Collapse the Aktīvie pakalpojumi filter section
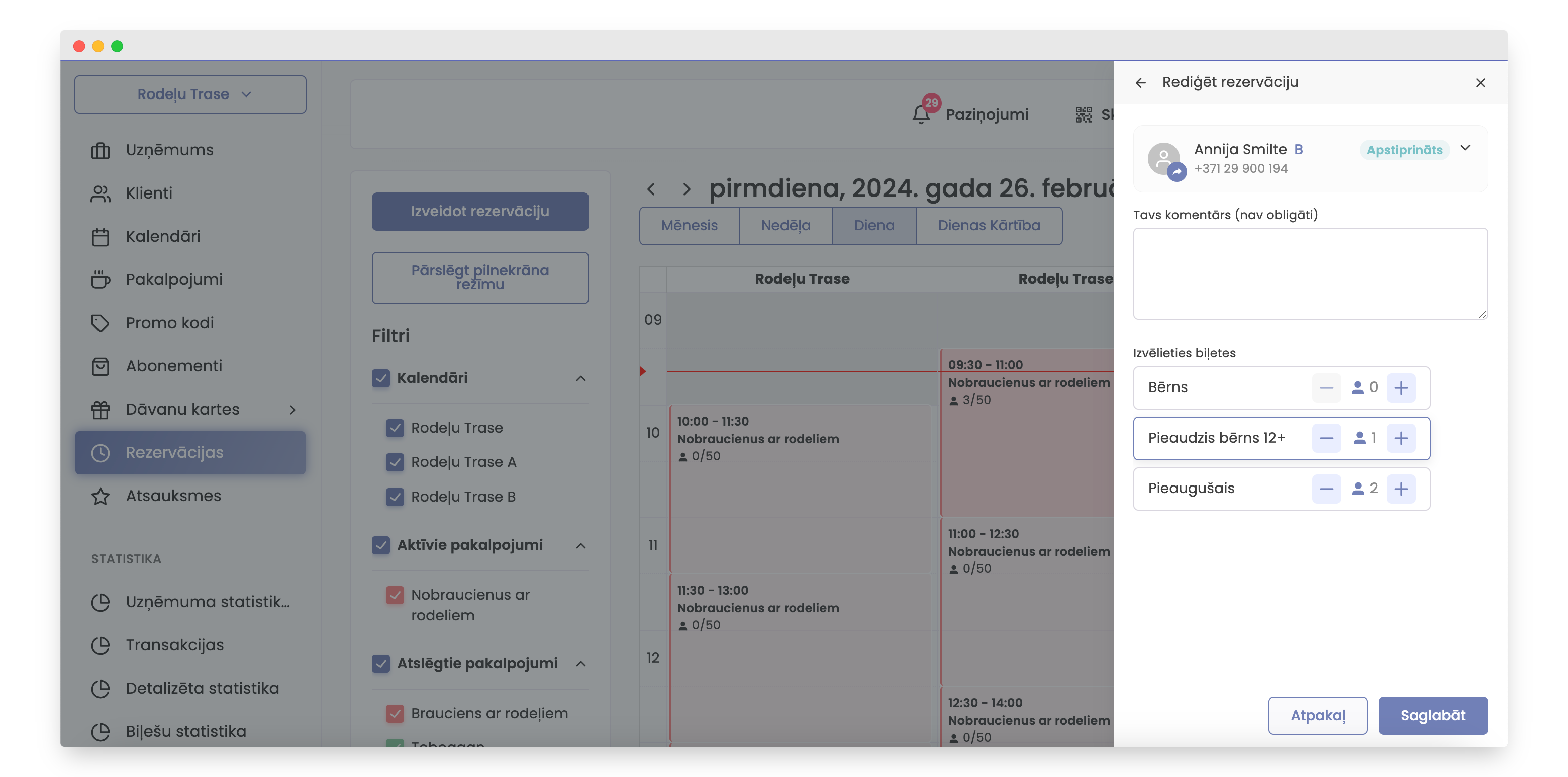This screenshot has height=777, width=1568. (x=580, y=546)
